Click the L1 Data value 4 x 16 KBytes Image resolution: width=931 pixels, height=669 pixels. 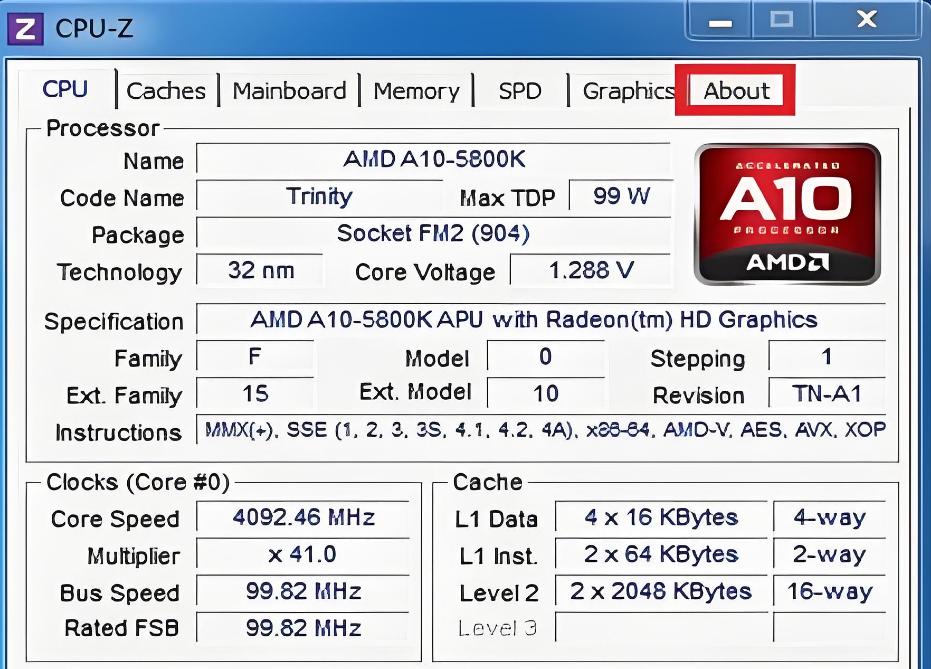click(x=661, y=517)
